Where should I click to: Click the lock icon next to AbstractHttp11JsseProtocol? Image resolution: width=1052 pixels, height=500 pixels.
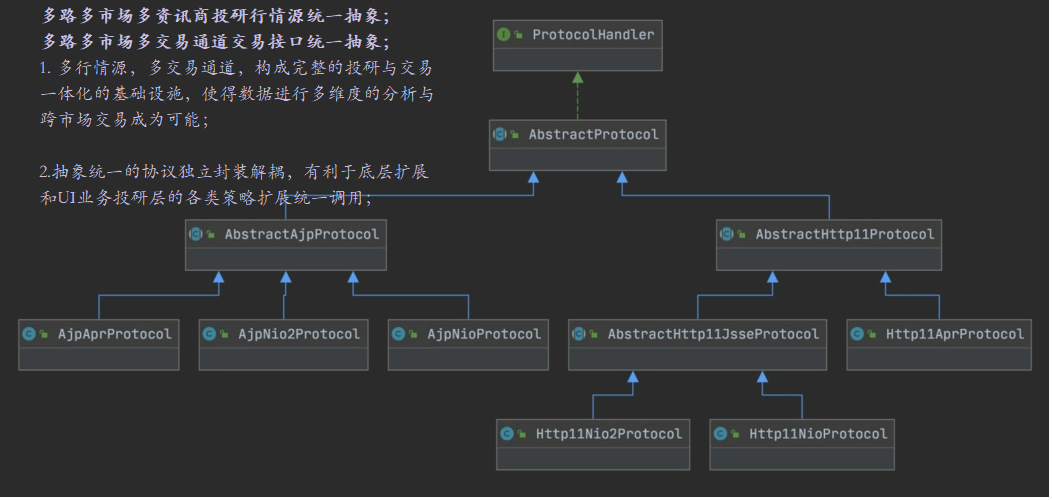tap(594, 334)
